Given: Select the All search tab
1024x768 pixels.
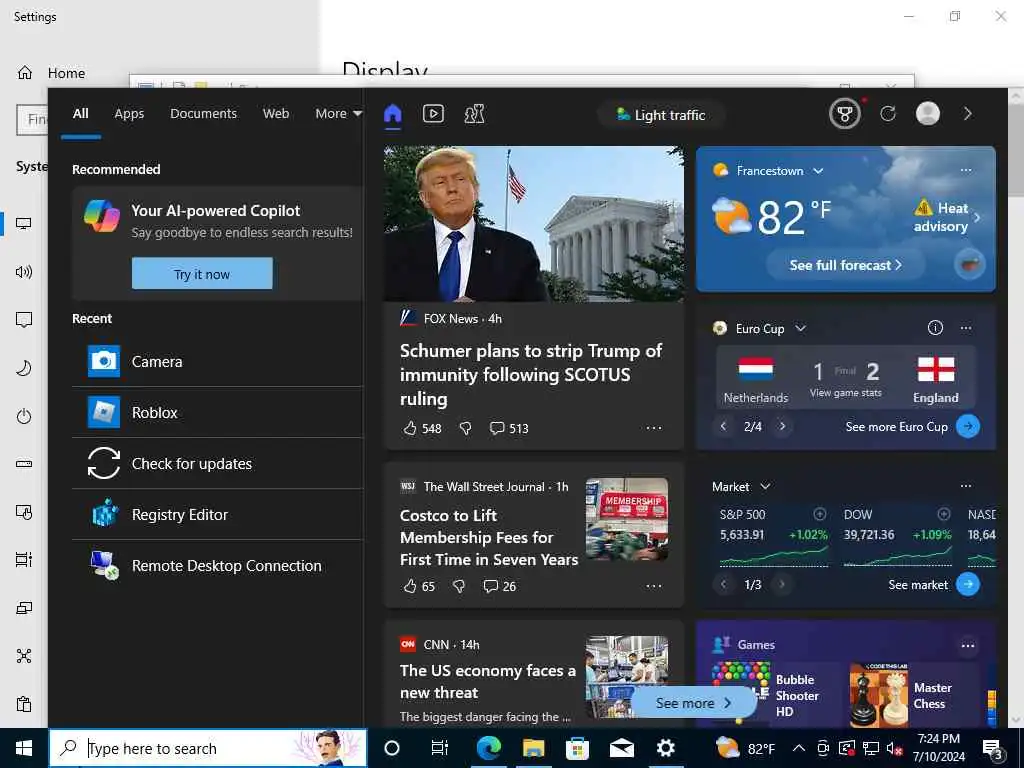Looking at the screenshot, I should pos(80,114).
